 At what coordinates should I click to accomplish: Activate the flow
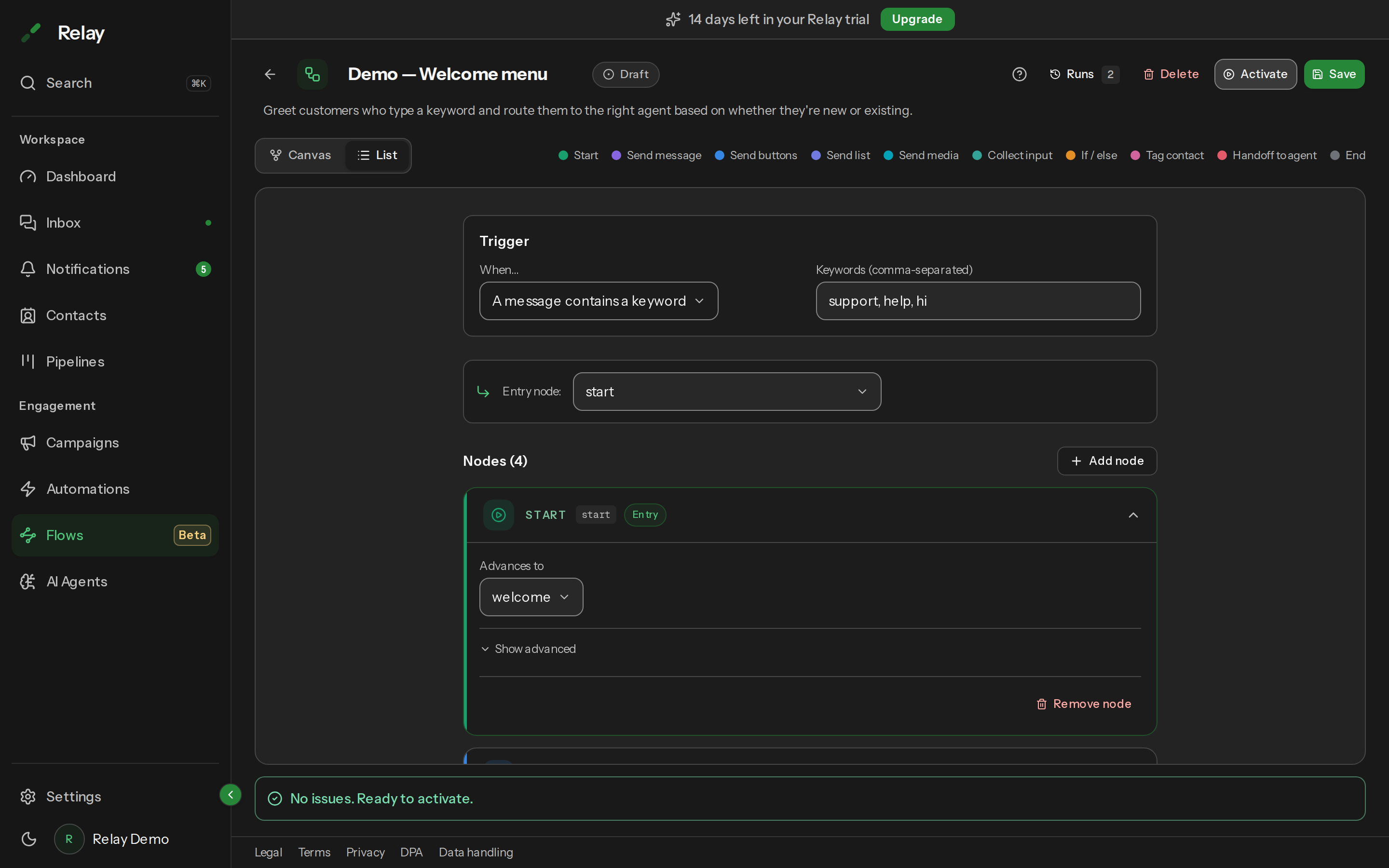(1255, 75)
